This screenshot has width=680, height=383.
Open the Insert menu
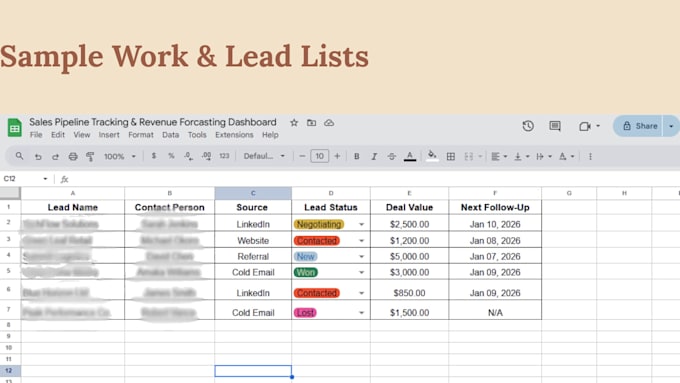tap(109, 135)
